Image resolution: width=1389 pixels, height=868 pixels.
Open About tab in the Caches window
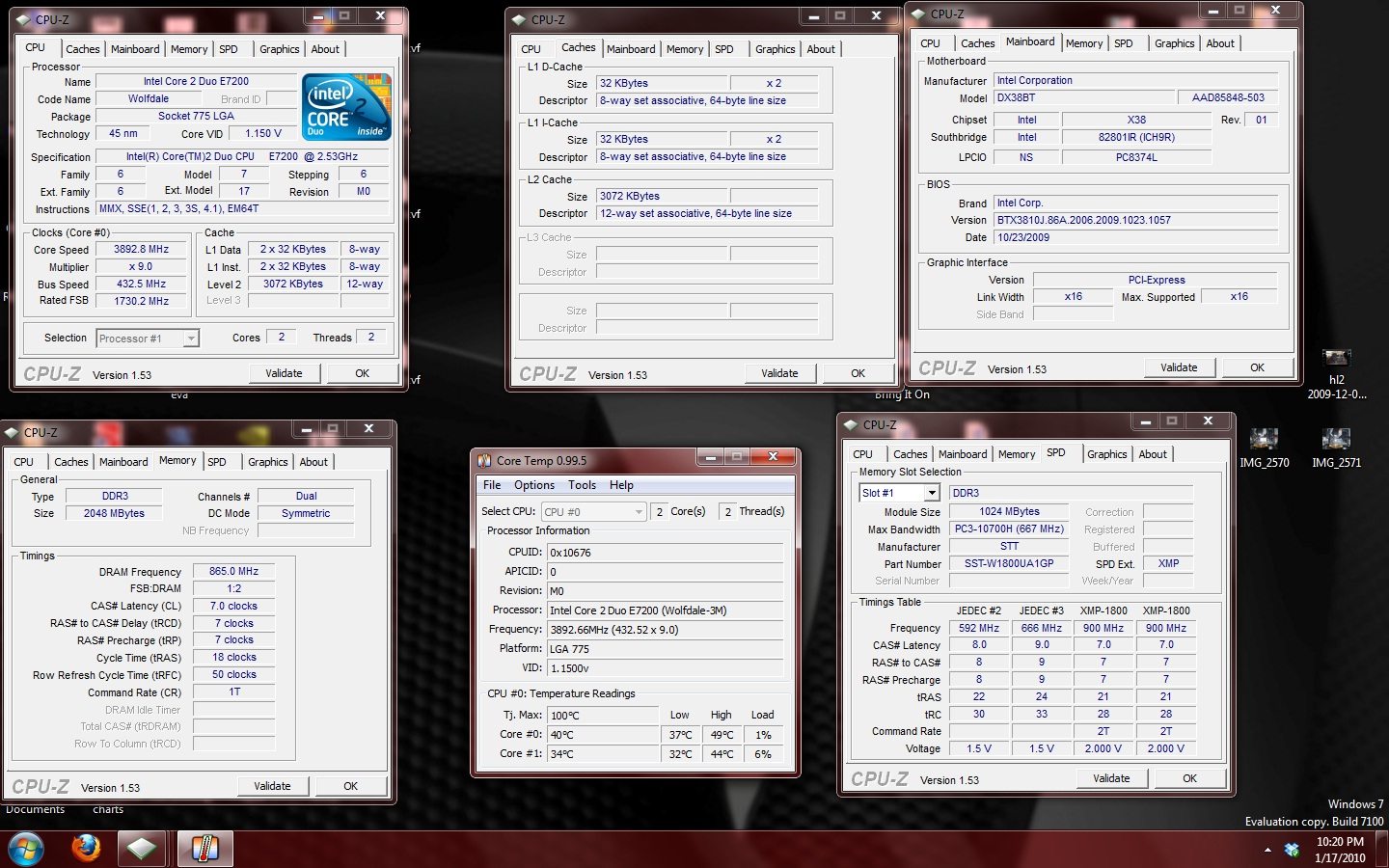tap(820, 49)
